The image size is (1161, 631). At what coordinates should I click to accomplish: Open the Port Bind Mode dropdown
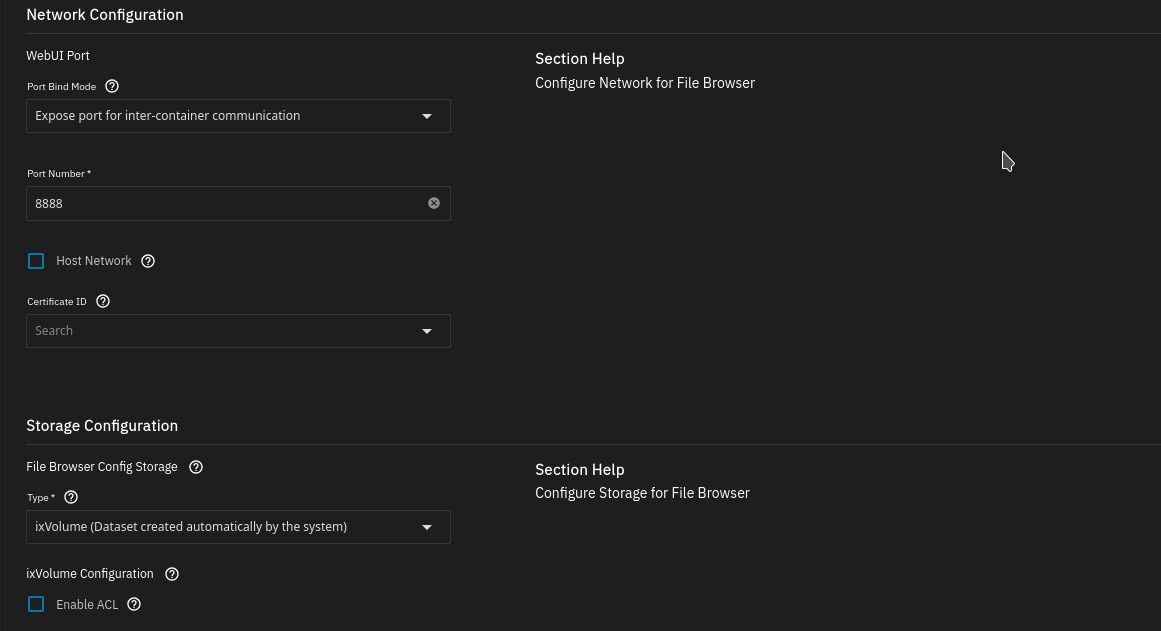tap(238, 116)
